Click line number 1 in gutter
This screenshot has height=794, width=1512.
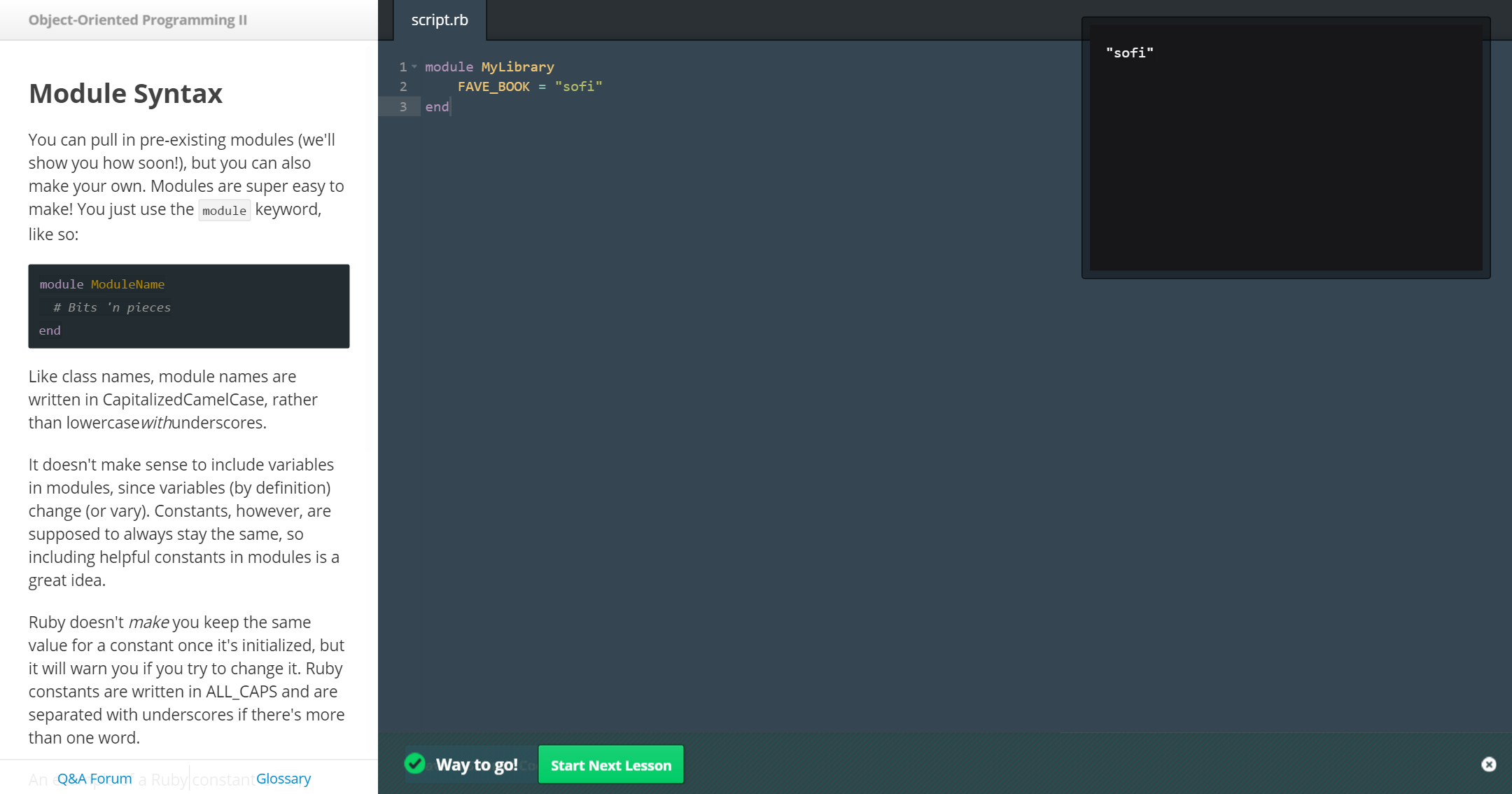[403, 67]
